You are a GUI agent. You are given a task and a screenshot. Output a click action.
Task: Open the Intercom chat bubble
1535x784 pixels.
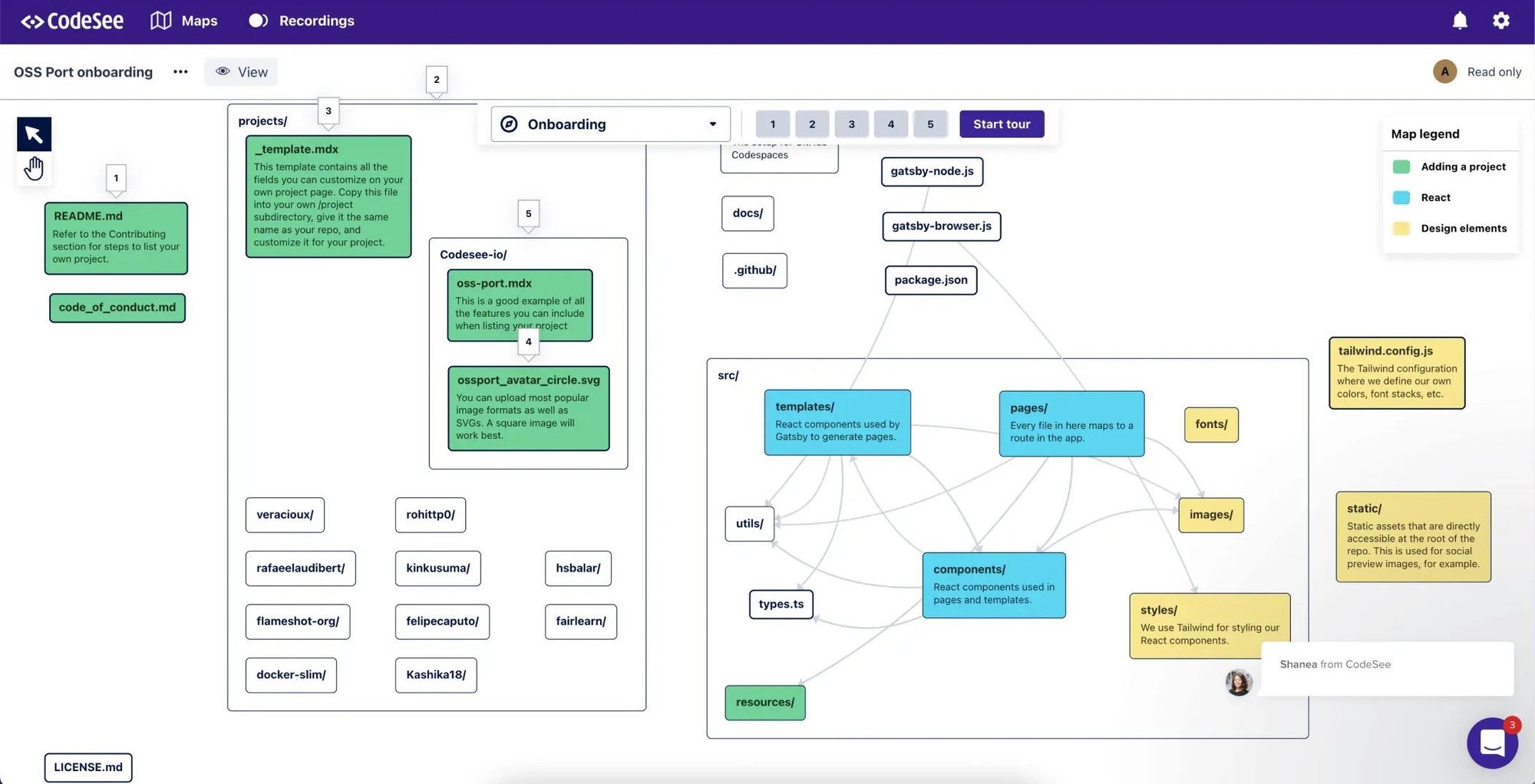click(1492, 743)
